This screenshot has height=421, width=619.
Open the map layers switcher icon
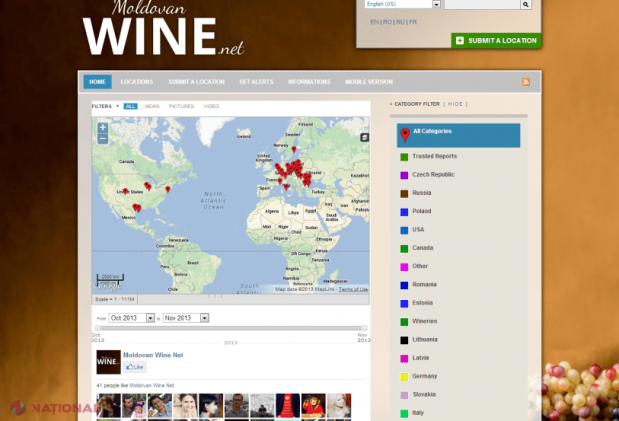pyautogui.click(x=364, y=137)
